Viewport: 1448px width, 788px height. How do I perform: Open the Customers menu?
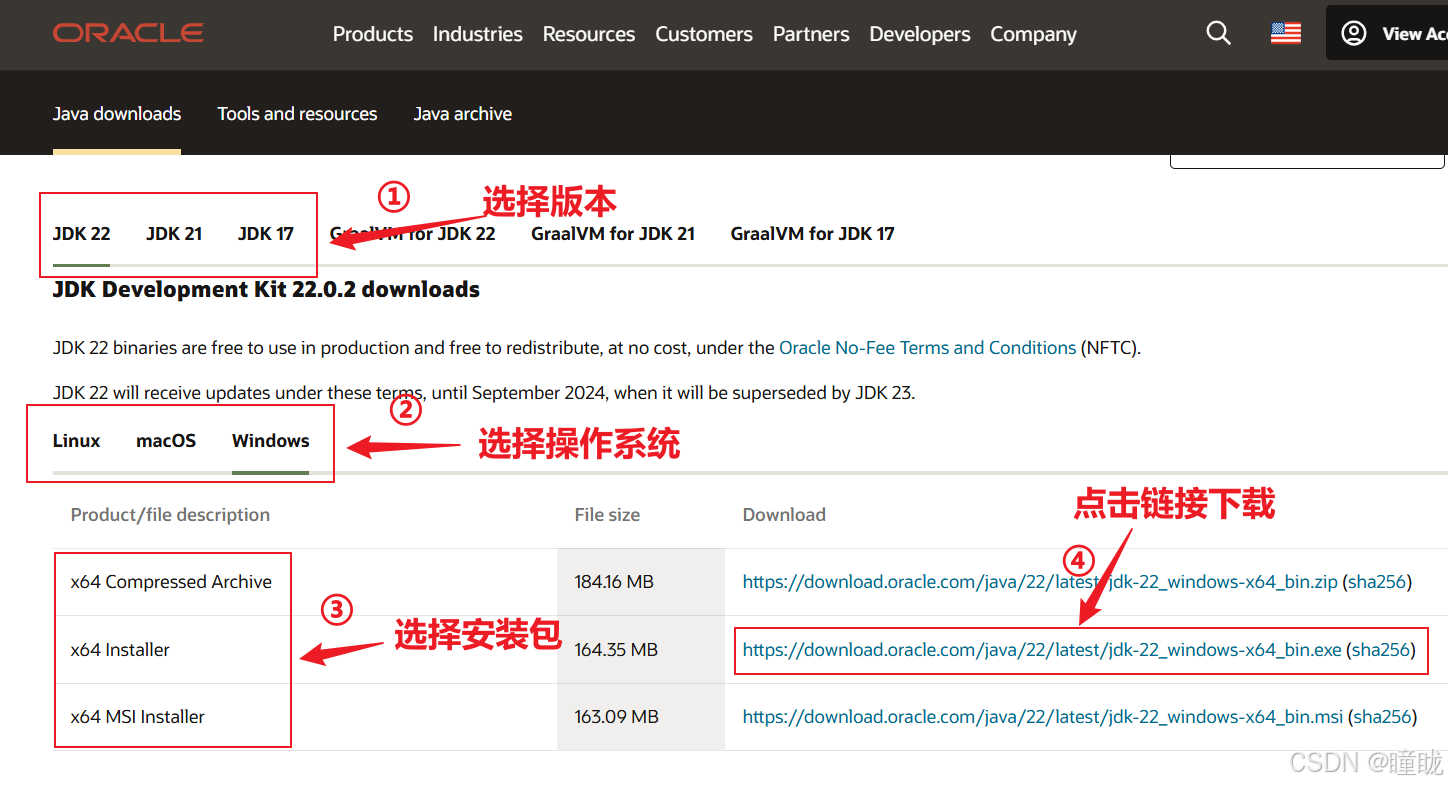tap(704, 34)
